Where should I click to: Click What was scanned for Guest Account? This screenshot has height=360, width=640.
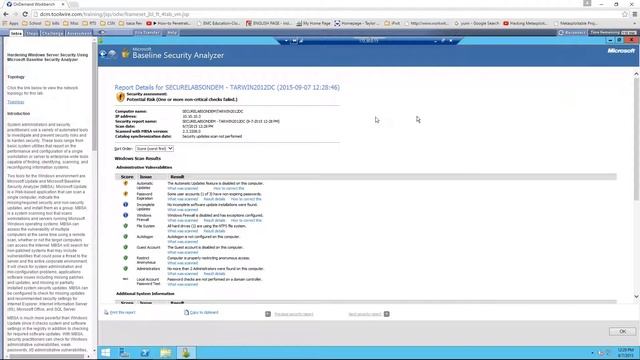click(182, 252)
